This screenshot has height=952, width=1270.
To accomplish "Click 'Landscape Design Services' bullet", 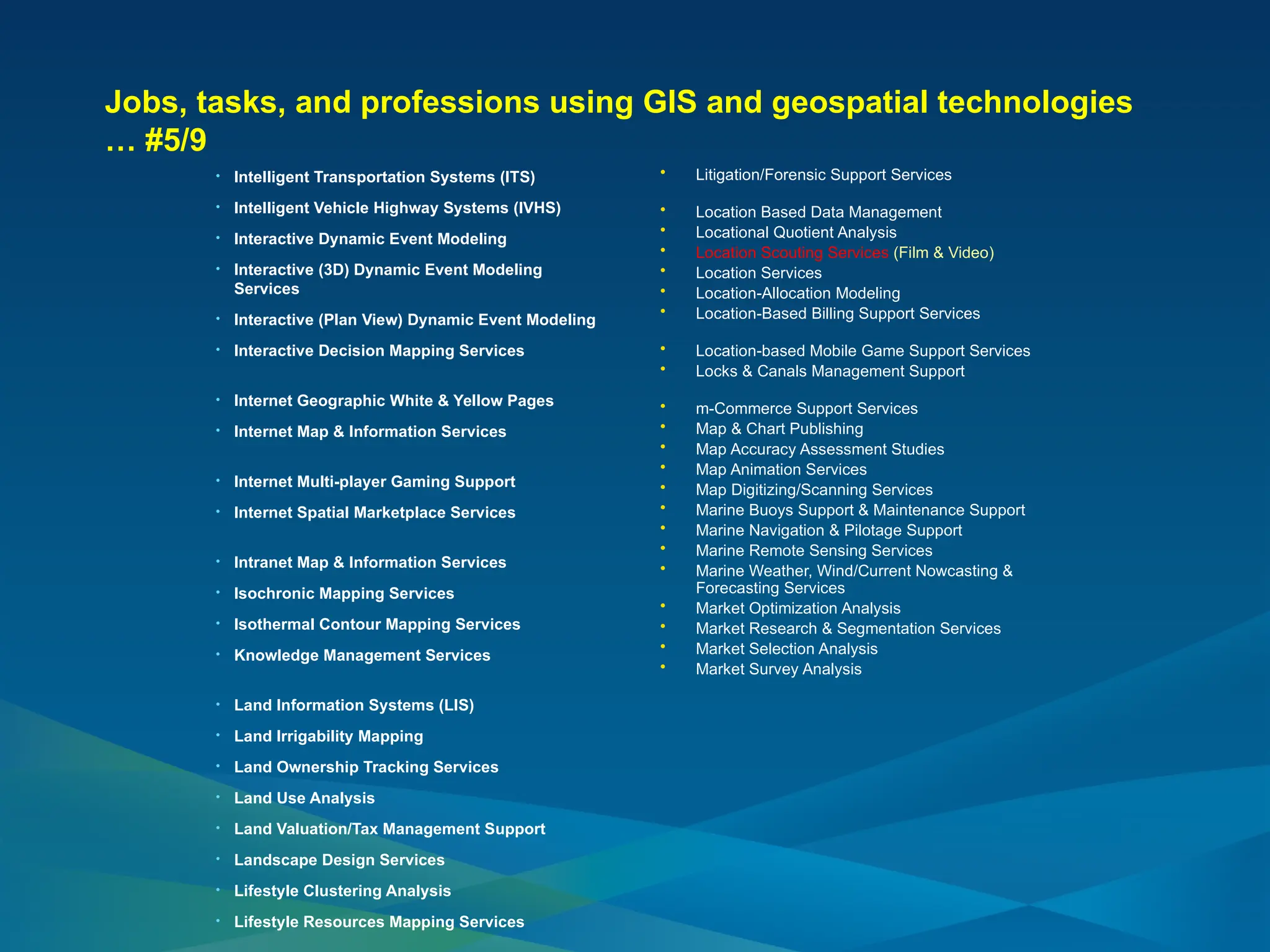I will coord(339,860).
